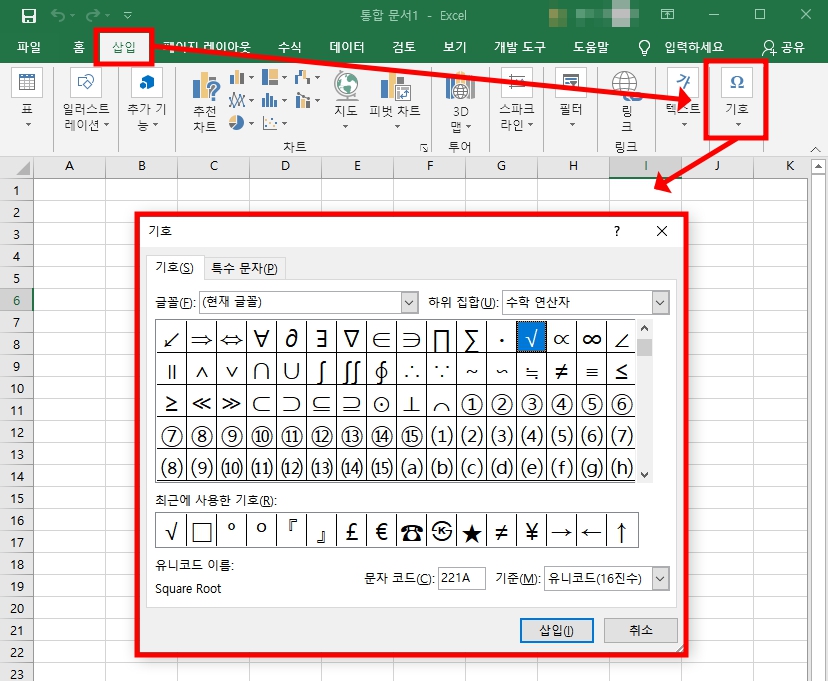This screenshot has width=828, height=681.
Task: Open the 도움말 ribbon tab
Action: coord(591,47)
